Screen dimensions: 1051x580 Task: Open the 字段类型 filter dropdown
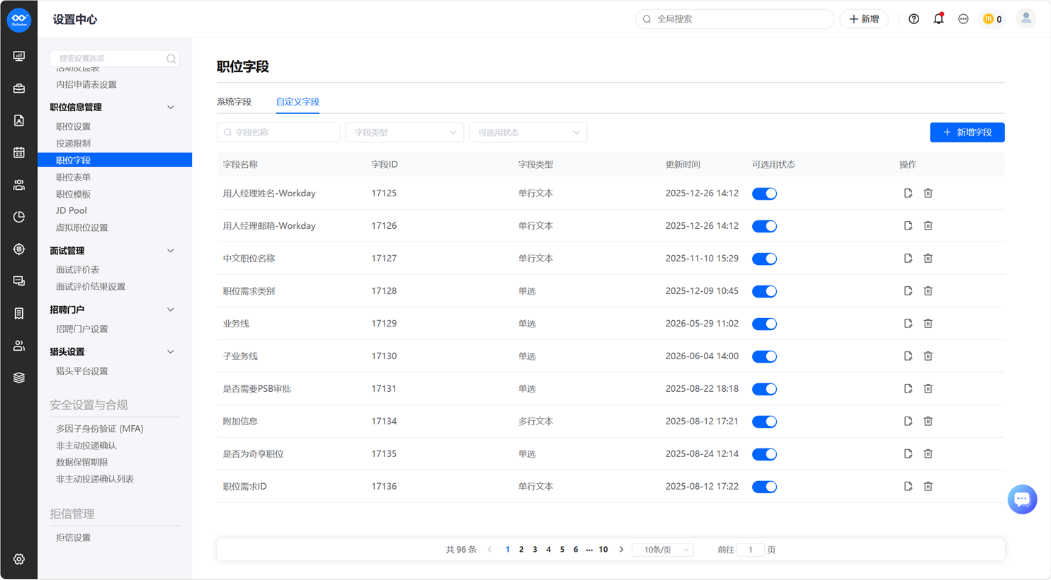(404, 132)
